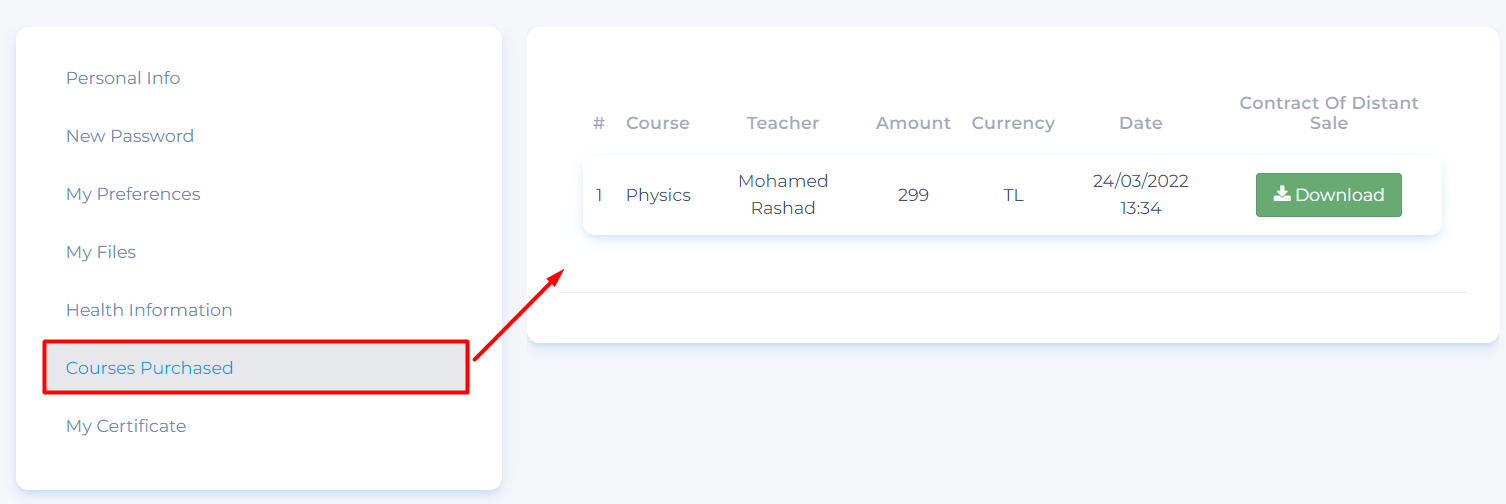Select the Physics course name

point(658,195)
